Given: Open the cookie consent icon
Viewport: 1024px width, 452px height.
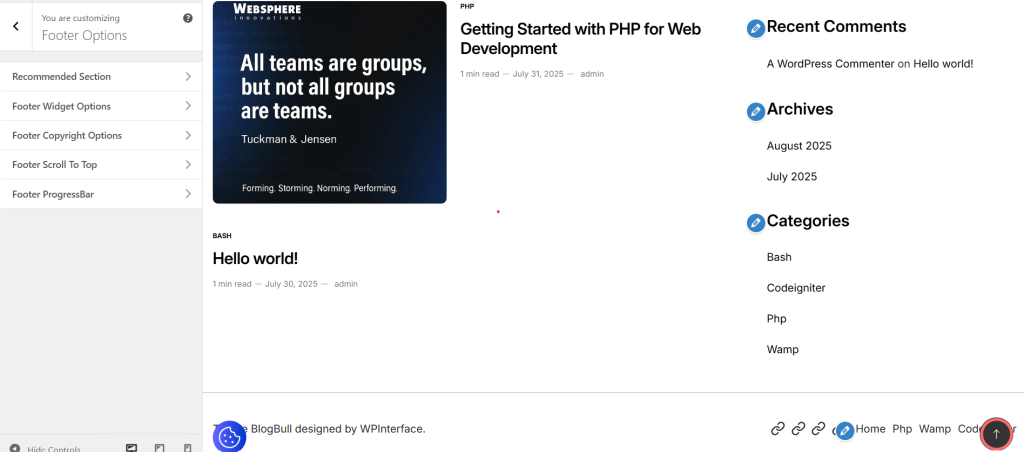Looking at the screenshot, I should point(229,436).
